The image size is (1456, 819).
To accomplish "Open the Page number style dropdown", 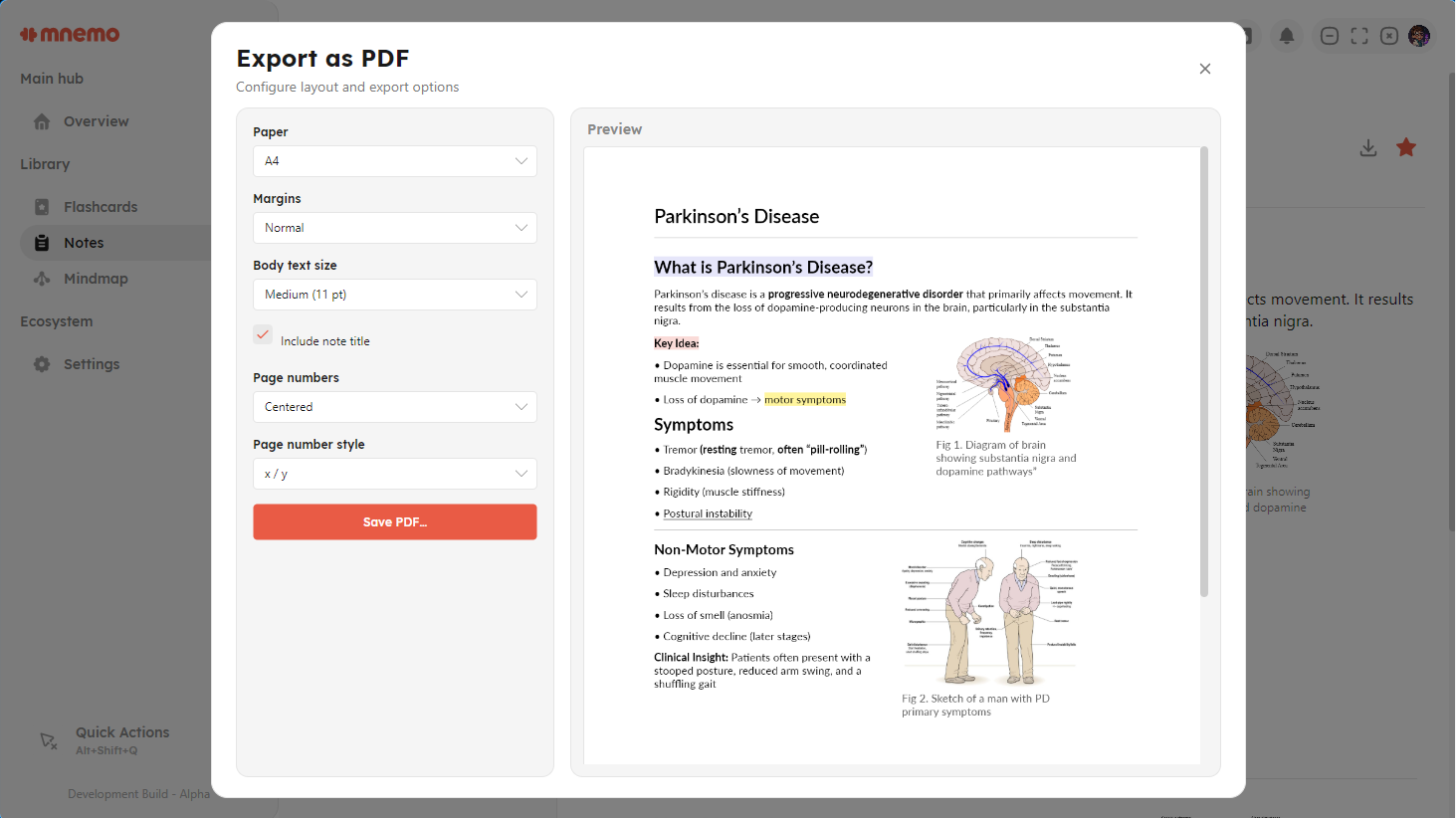I will [x=395, y=474].
